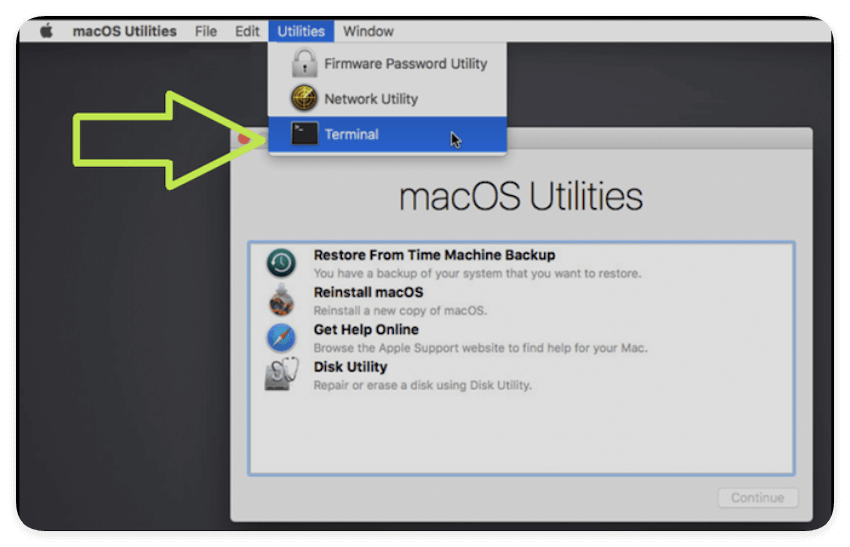The height and width of the screenshot is (547, 850).
Task: Select Restore From Time Machine Backup
Action: click(x=434, y=255)
